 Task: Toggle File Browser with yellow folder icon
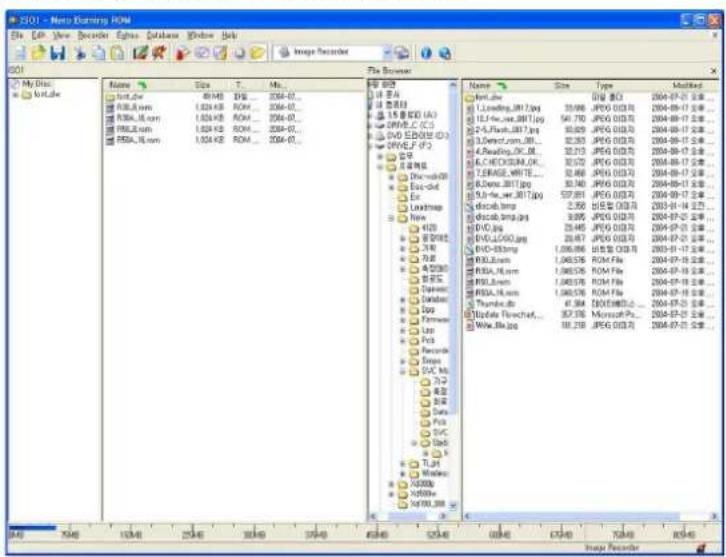(x=258, y=53)
